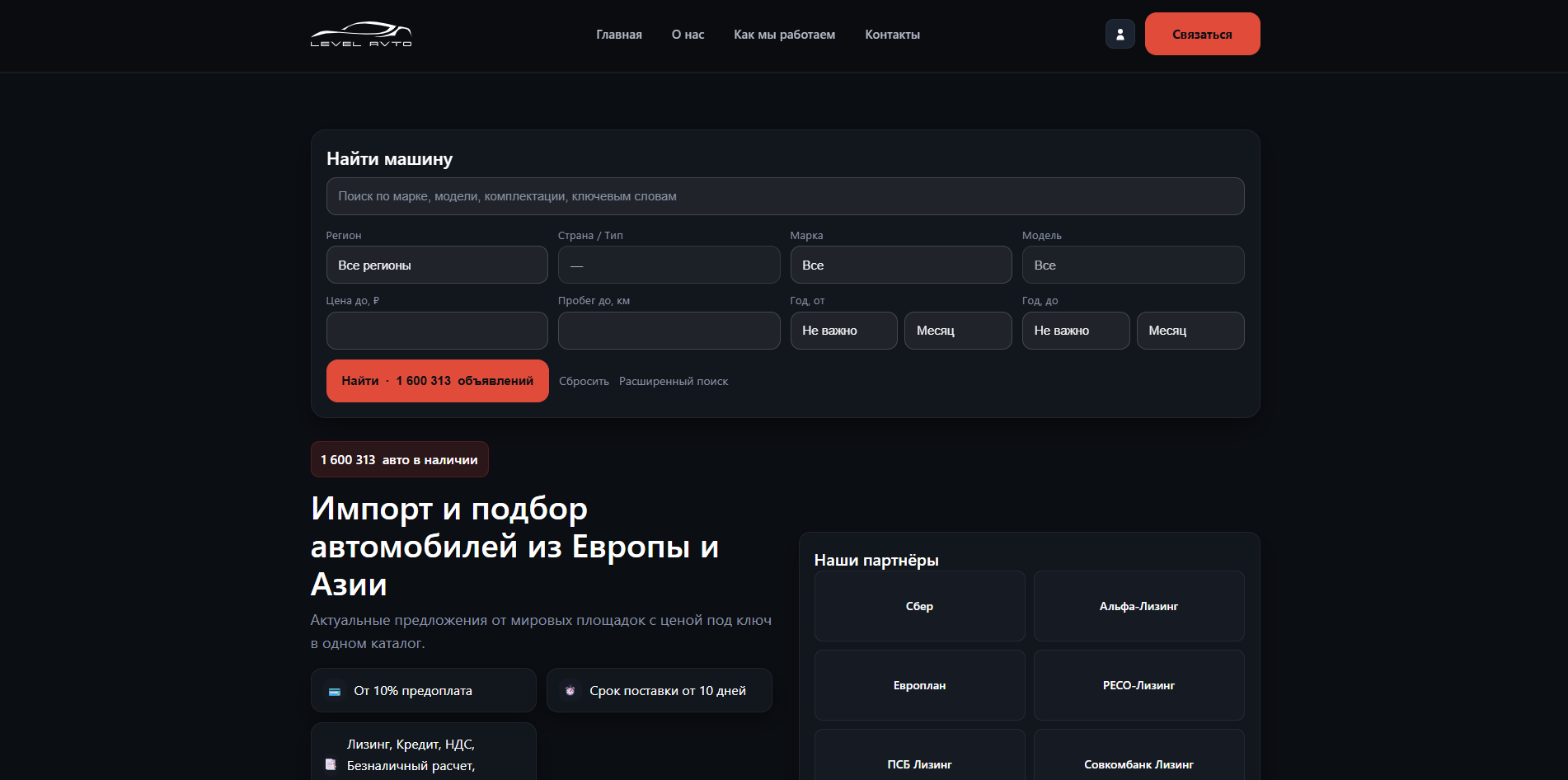Image resolution: width=1568 pixels, height=780 pixels.
Task: Click the Level Avto car logo
Action: tap(361, 34)
